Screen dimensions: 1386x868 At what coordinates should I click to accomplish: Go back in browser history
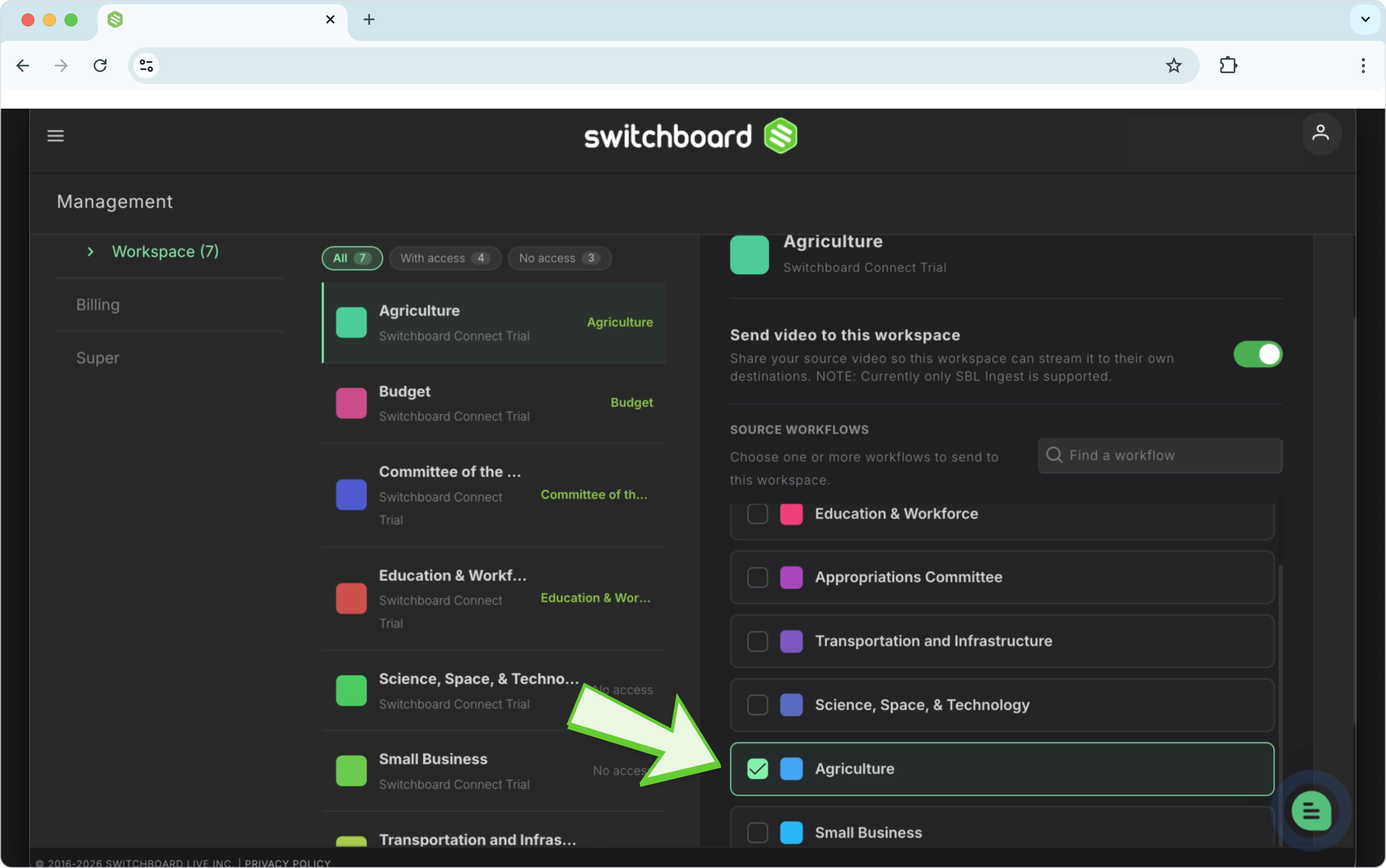point(23,66)
